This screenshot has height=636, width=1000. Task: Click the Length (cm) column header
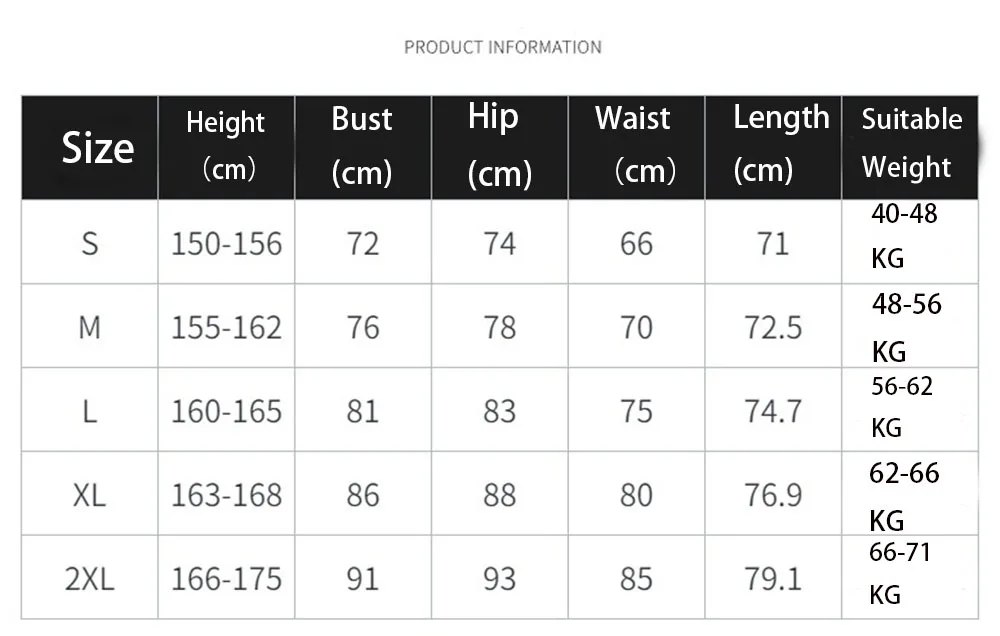(773, 146)
